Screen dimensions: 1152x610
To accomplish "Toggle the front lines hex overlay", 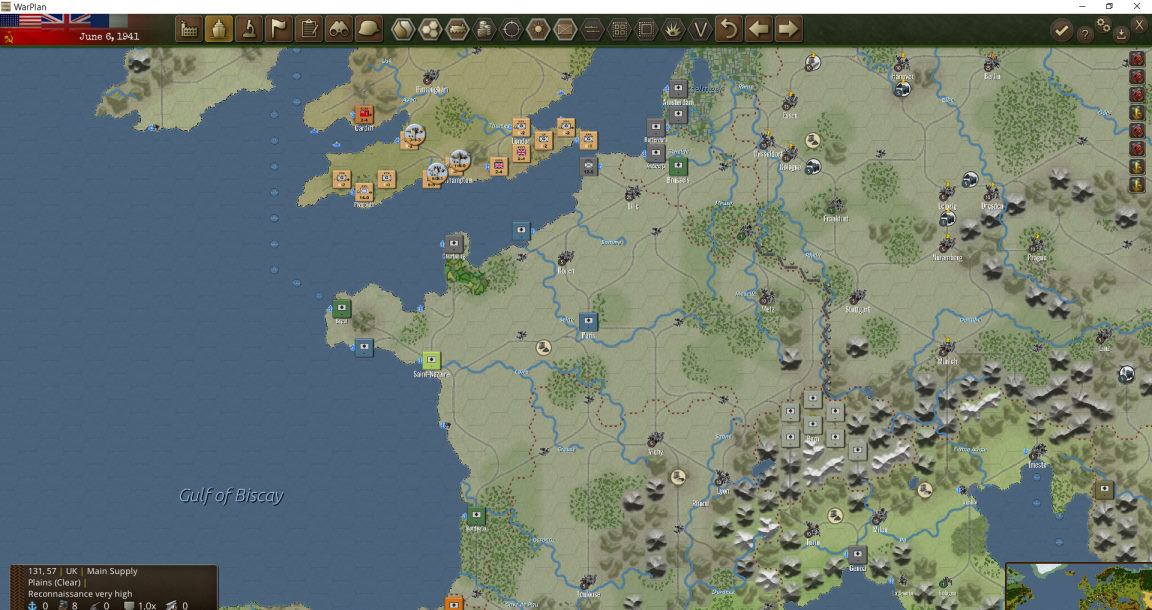I will [x=592, y=29].
